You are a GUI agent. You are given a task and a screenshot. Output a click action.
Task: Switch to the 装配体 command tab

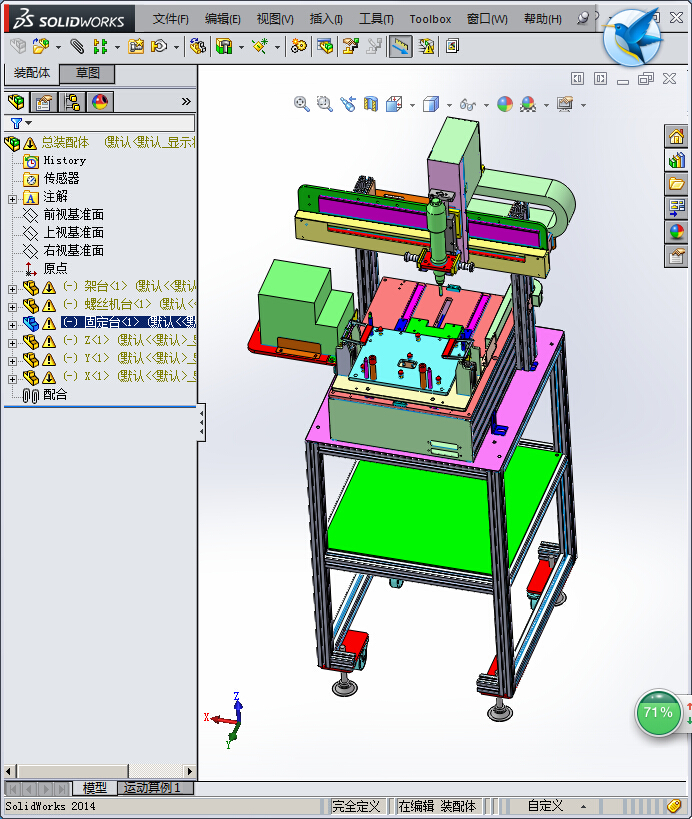tap(32, 73)
